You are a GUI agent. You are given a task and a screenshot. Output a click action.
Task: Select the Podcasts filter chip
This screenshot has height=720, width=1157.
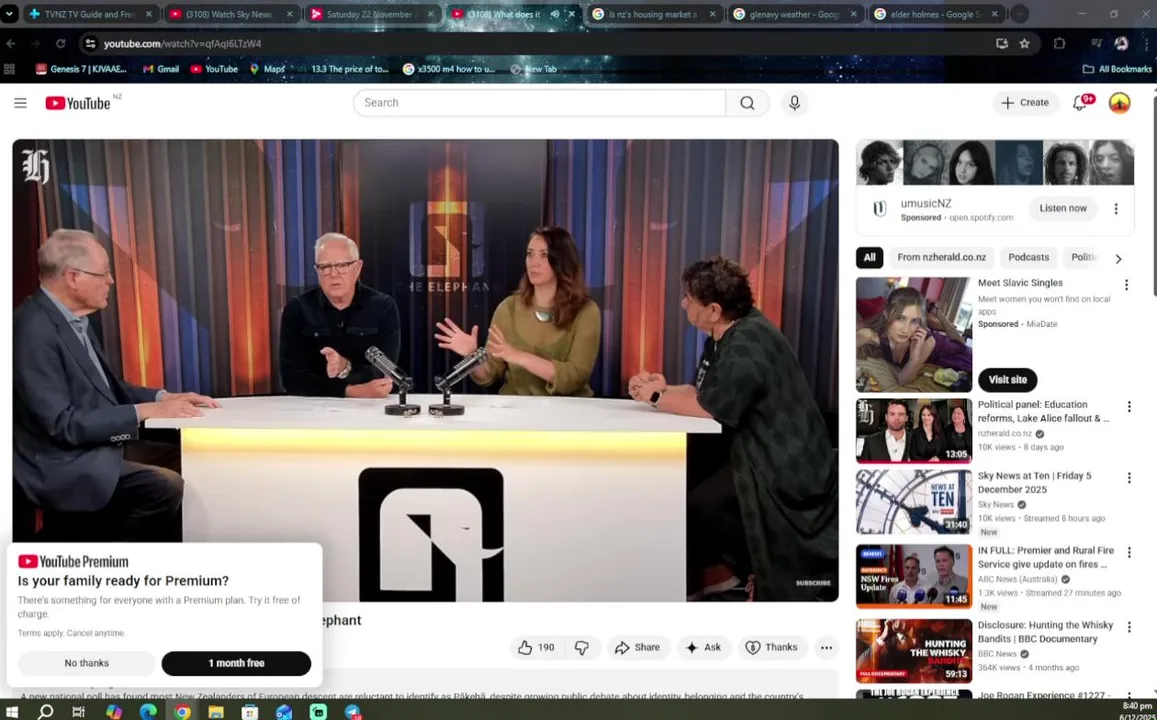tap(1029, 257)
